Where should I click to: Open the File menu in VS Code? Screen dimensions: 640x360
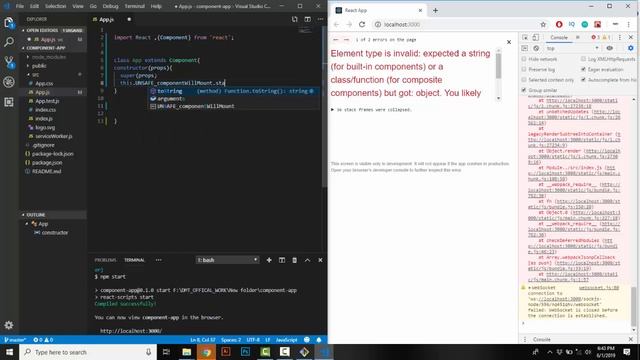point(20,6)
